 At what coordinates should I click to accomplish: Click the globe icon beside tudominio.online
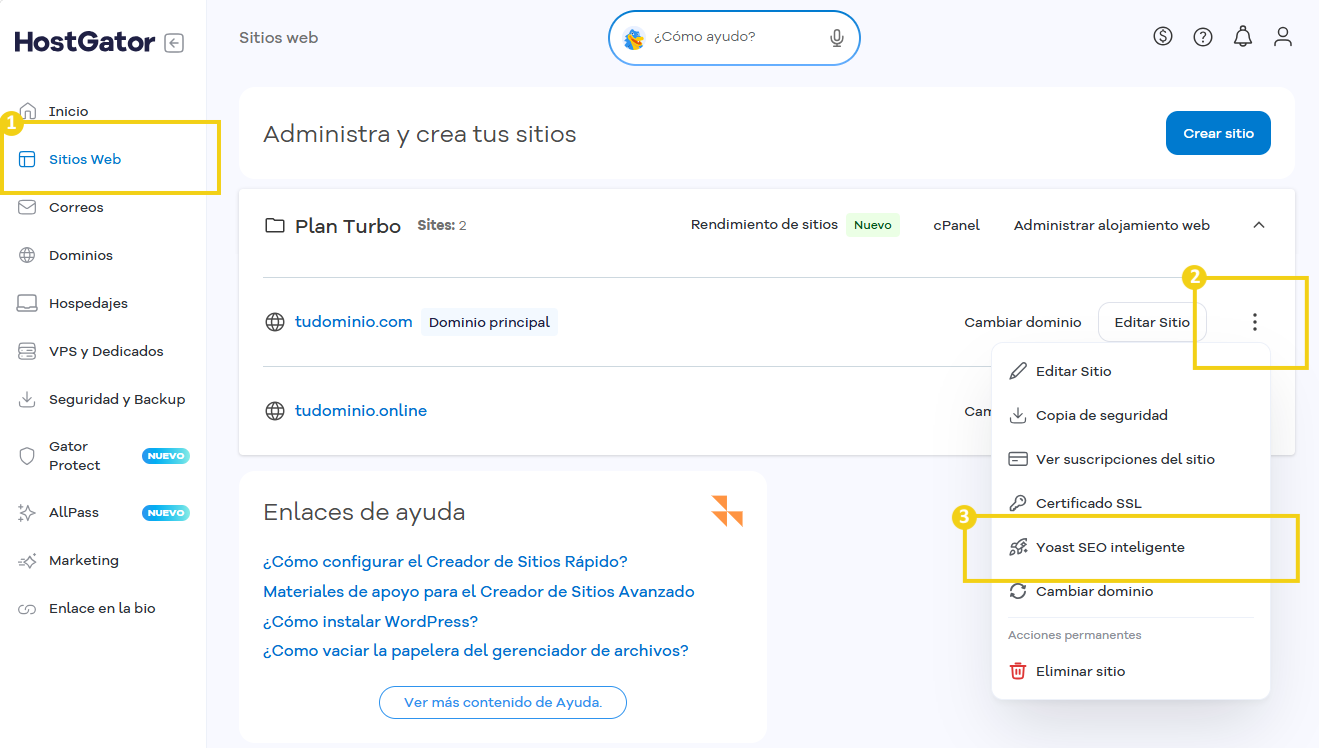[x=274, y=411]
